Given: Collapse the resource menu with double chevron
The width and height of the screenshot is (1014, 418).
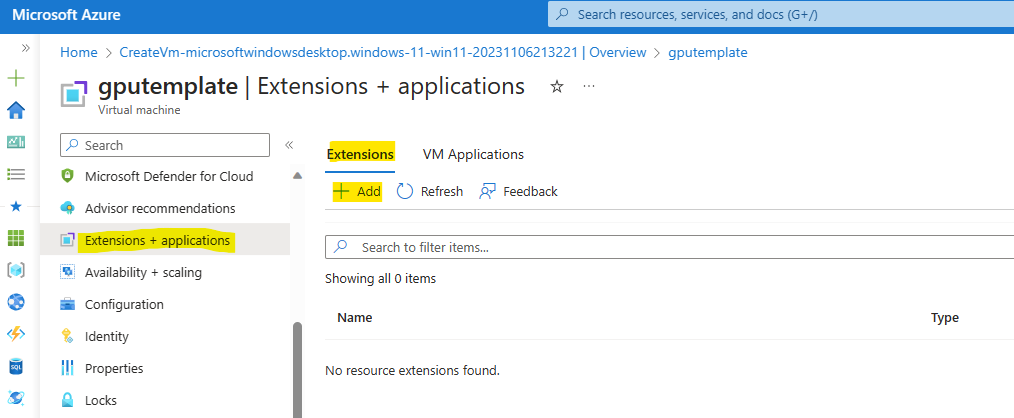Looking at the screenshot, I should point(289,145).
